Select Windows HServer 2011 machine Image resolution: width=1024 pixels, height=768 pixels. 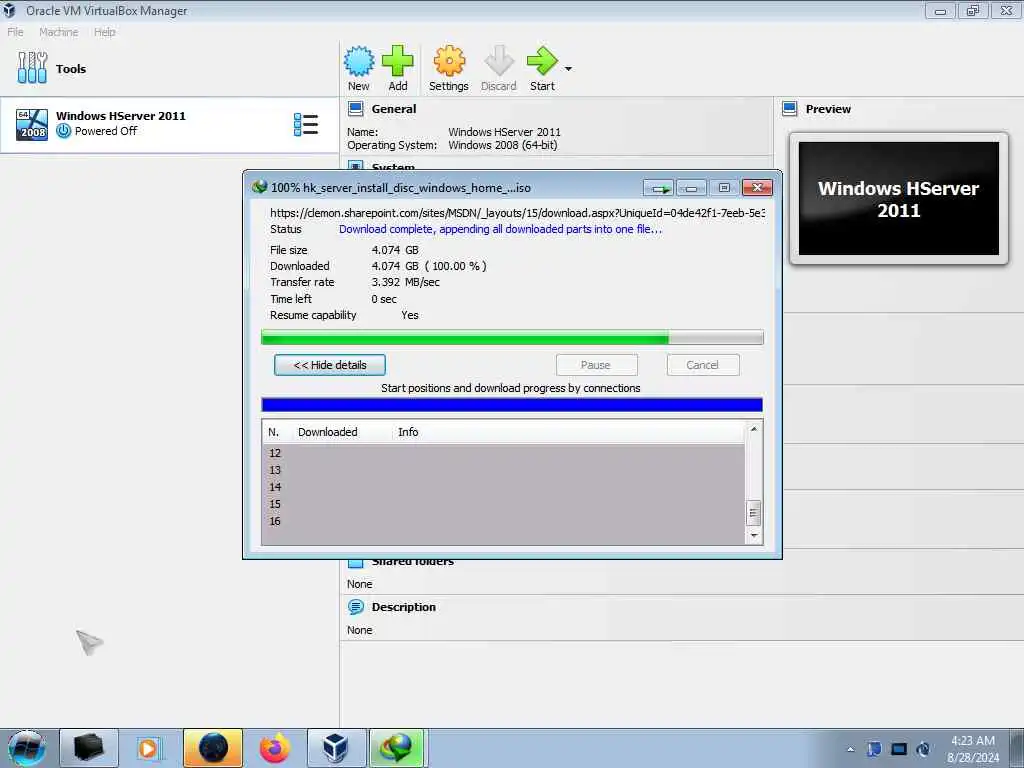pyautogui.click(x=170, y=124)
